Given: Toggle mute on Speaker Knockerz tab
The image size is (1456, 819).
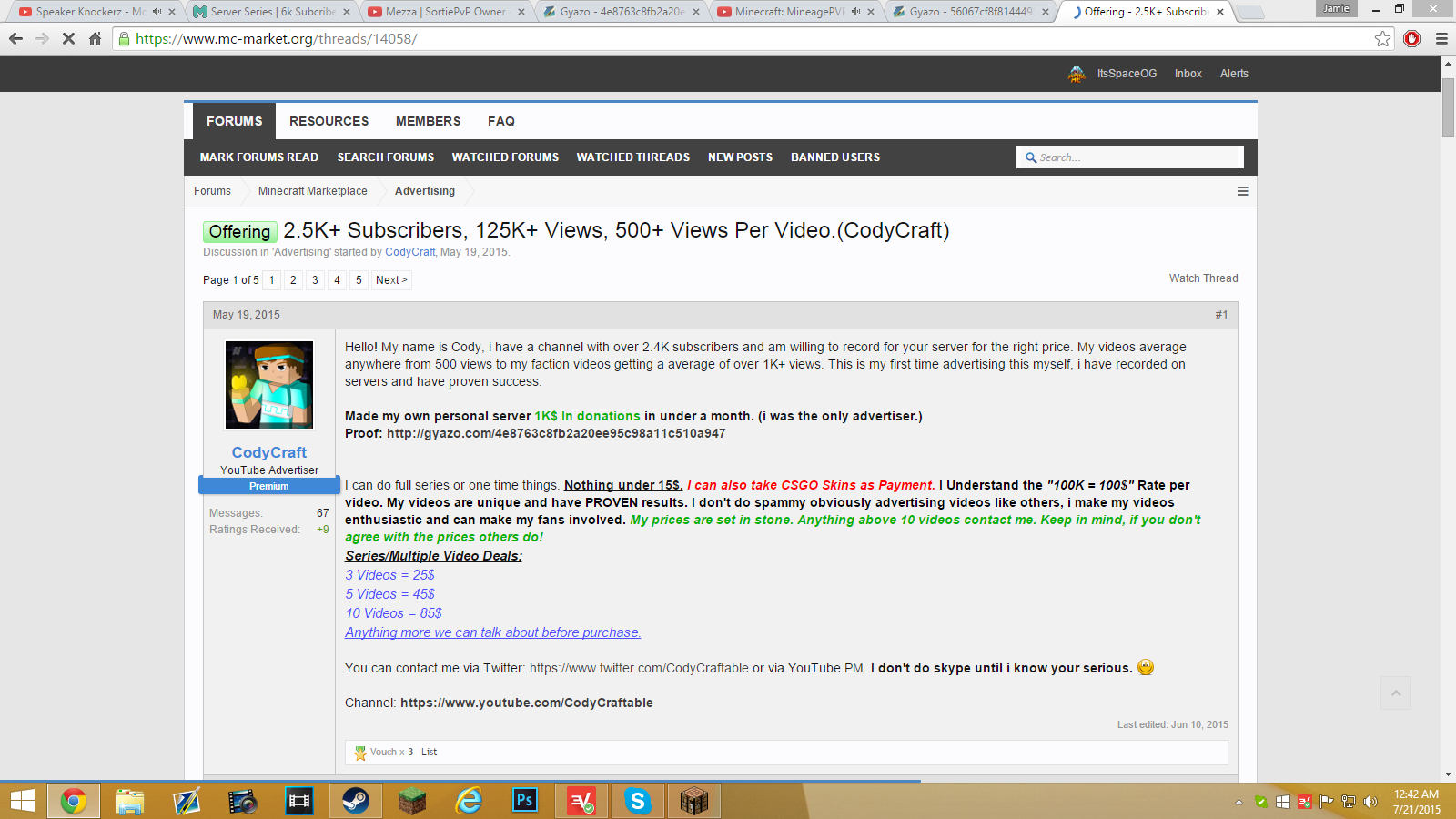Looking at the screenshot, I should (157, 12).
